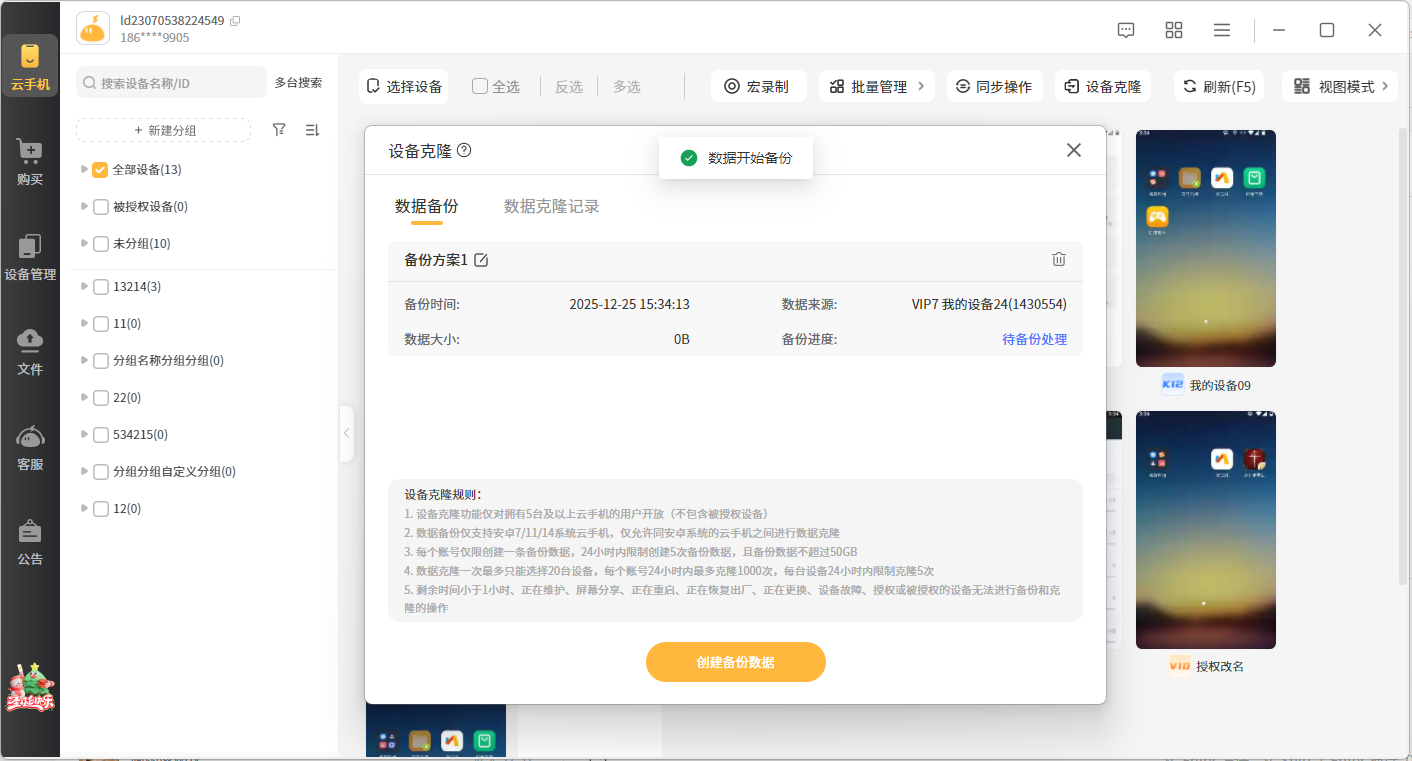Open the 客服 support sidebar icon

(30, 447)
